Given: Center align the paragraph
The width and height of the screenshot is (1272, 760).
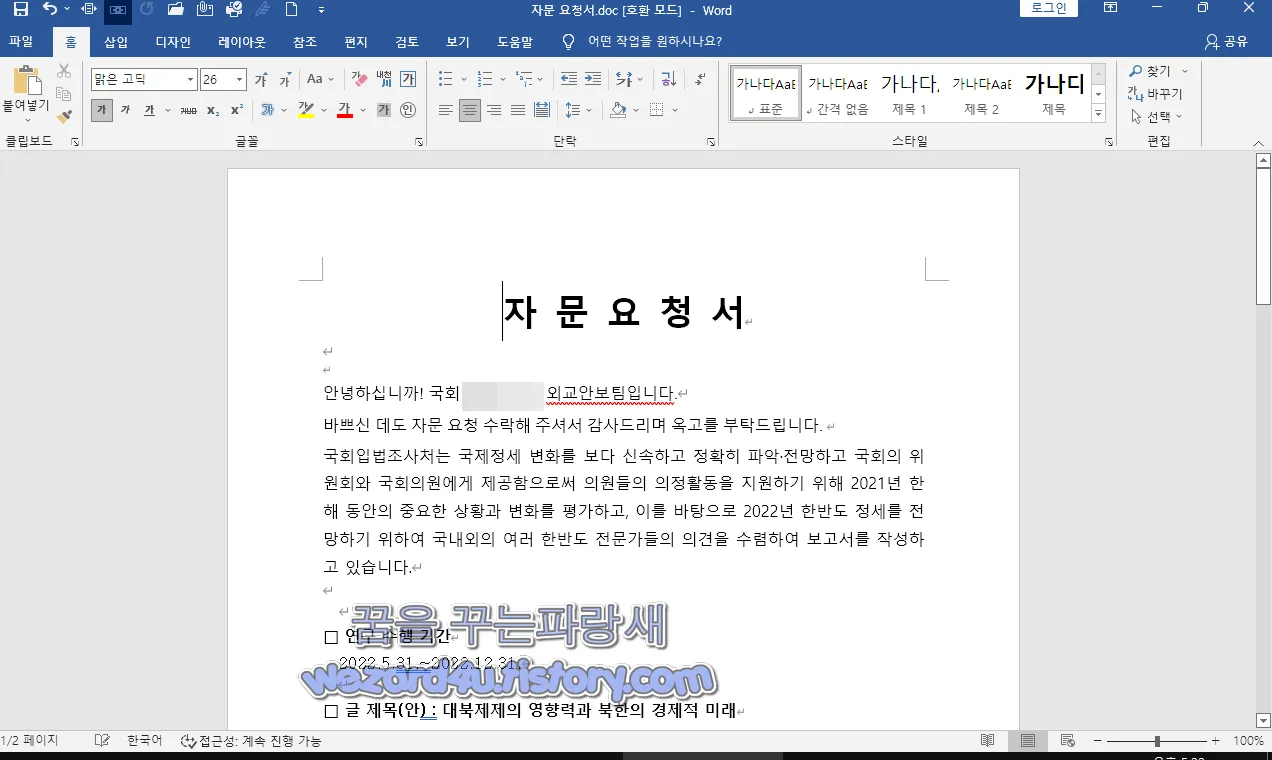Looking at the screenshot, I should 470,110.
